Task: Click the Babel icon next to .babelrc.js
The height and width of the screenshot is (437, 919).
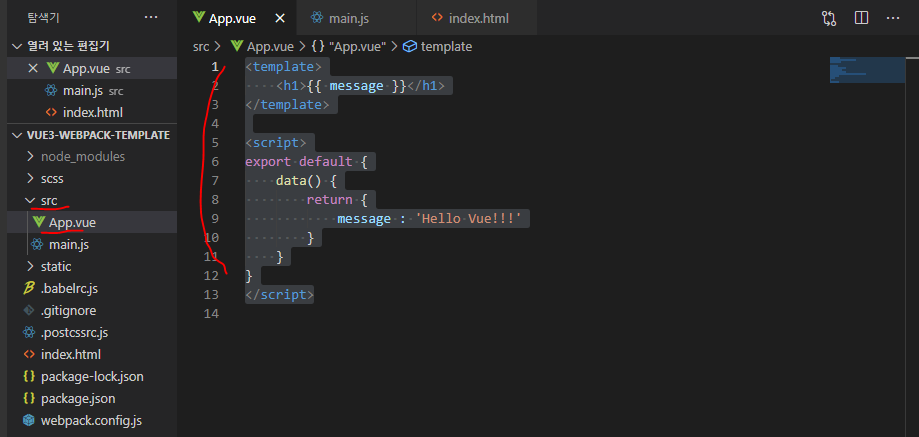Action: [29, 288]
